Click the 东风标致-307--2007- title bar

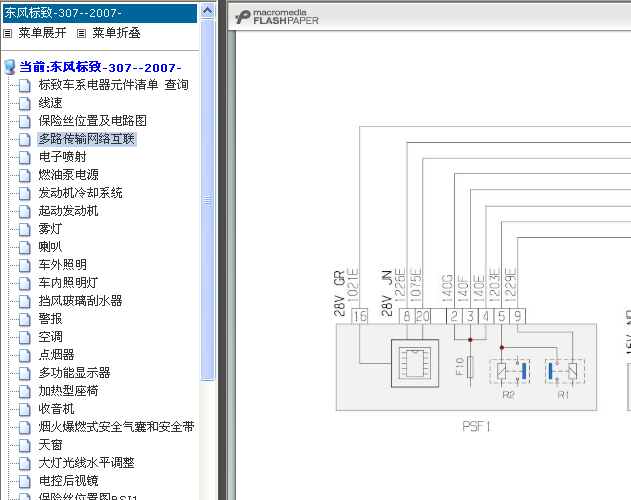click(x=100, y=13)
